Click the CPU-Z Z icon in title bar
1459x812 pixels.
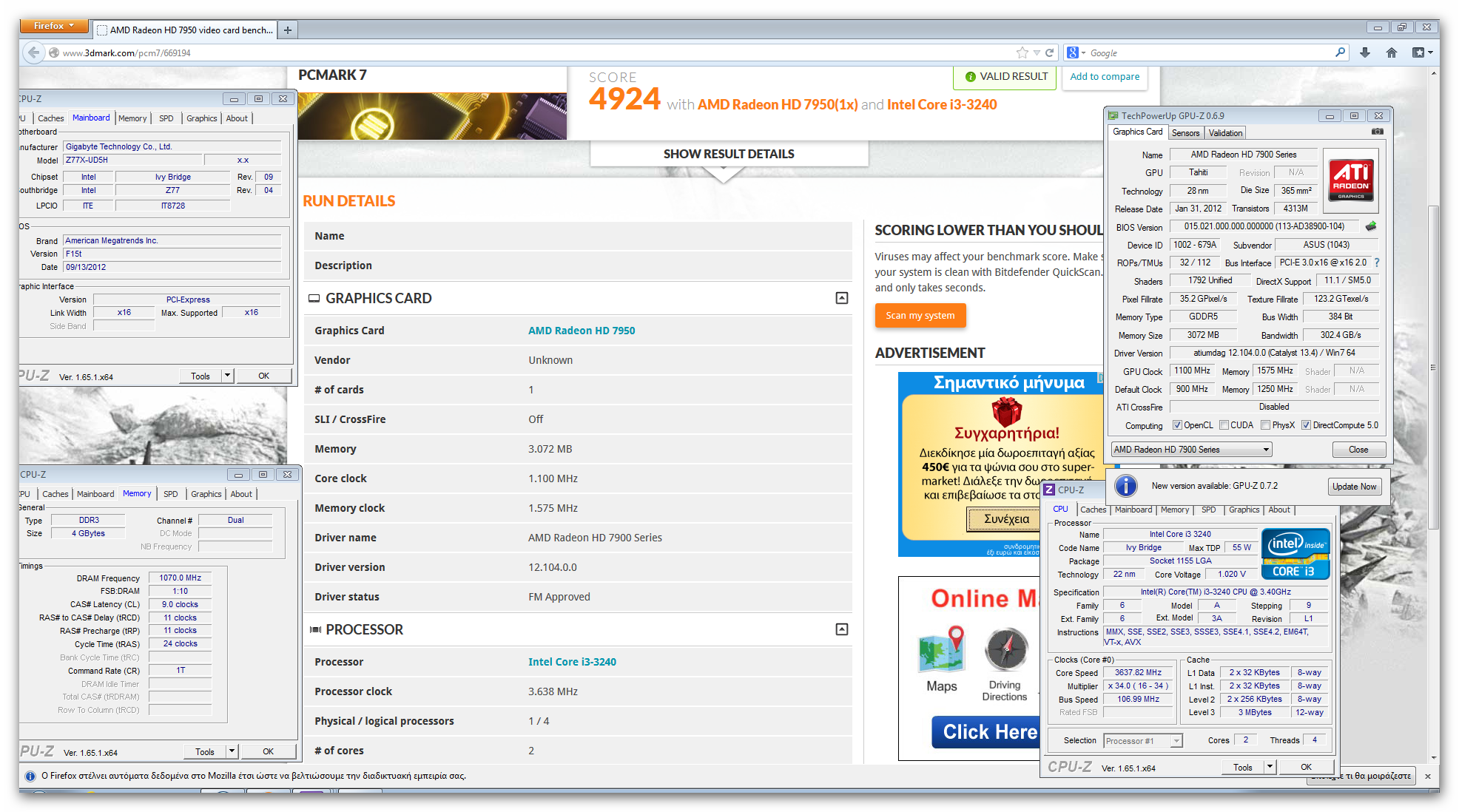click(1049, 490)
